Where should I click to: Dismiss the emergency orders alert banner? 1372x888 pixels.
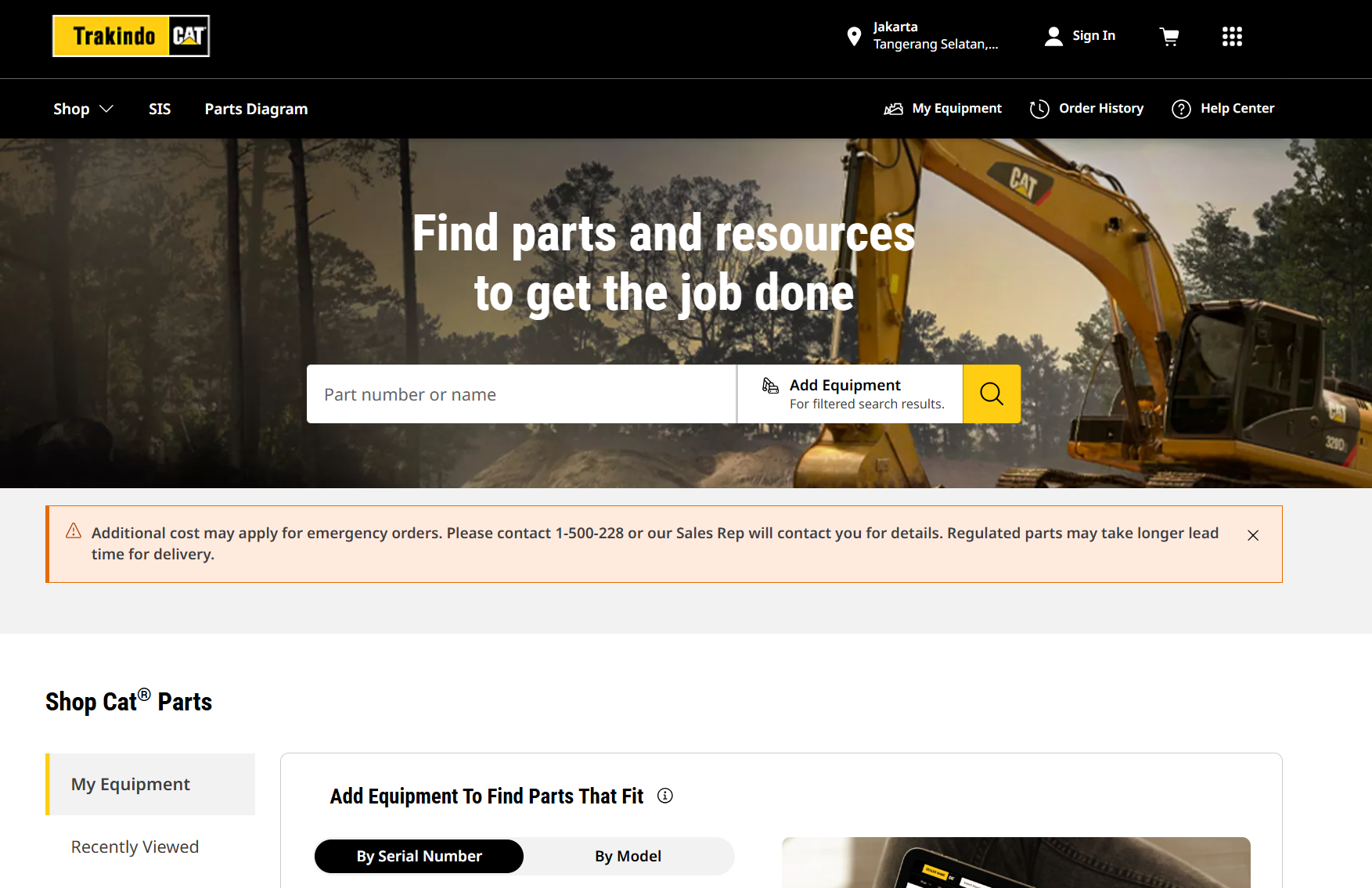[x=1253, y=535]
